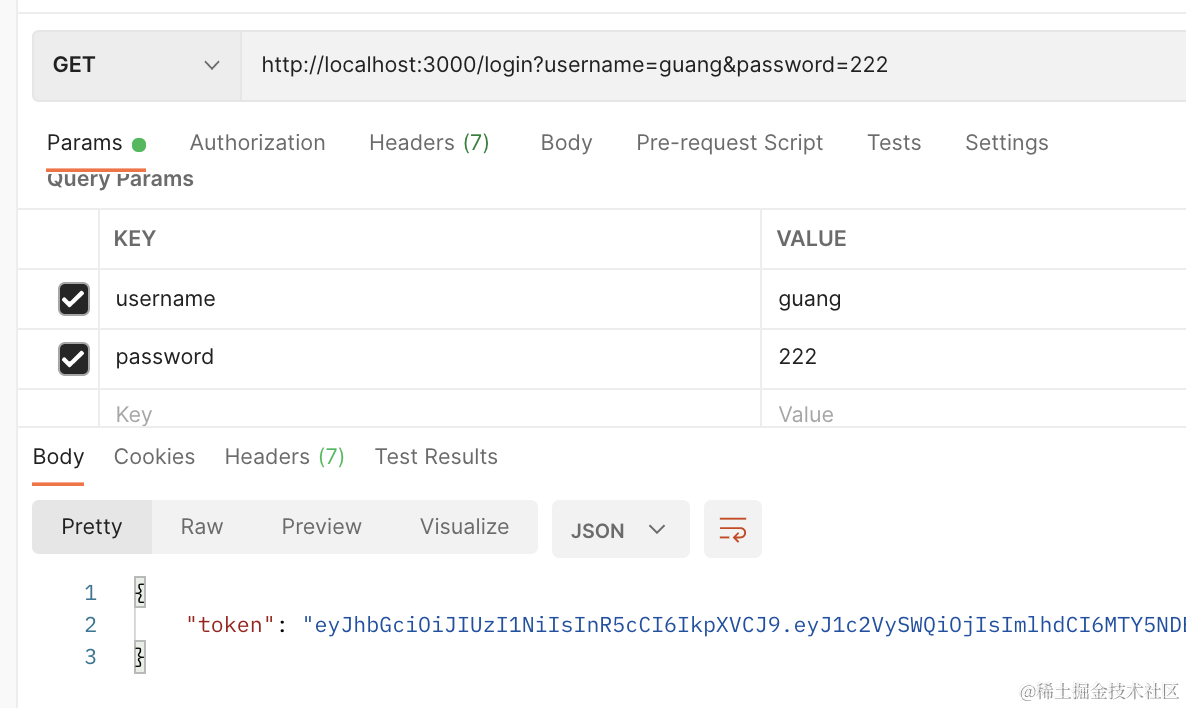Screen dimensions: 1186x708
Task: Select the request Body tab
Action: click(x=566, y=143)
